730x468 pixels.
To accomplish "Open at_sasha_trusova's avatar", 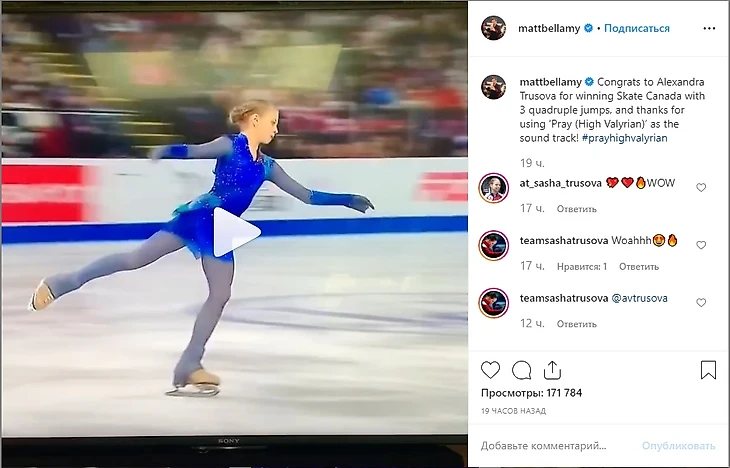I will (x=493, y=188).
